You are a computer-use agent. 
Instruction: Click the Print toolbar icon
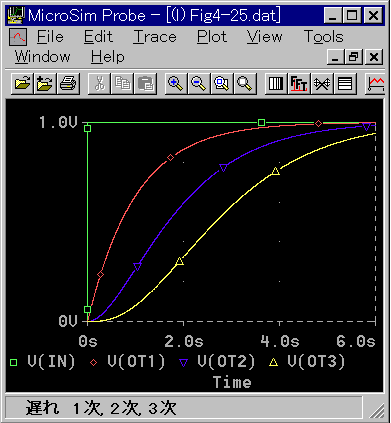click(x=68, y=83)
